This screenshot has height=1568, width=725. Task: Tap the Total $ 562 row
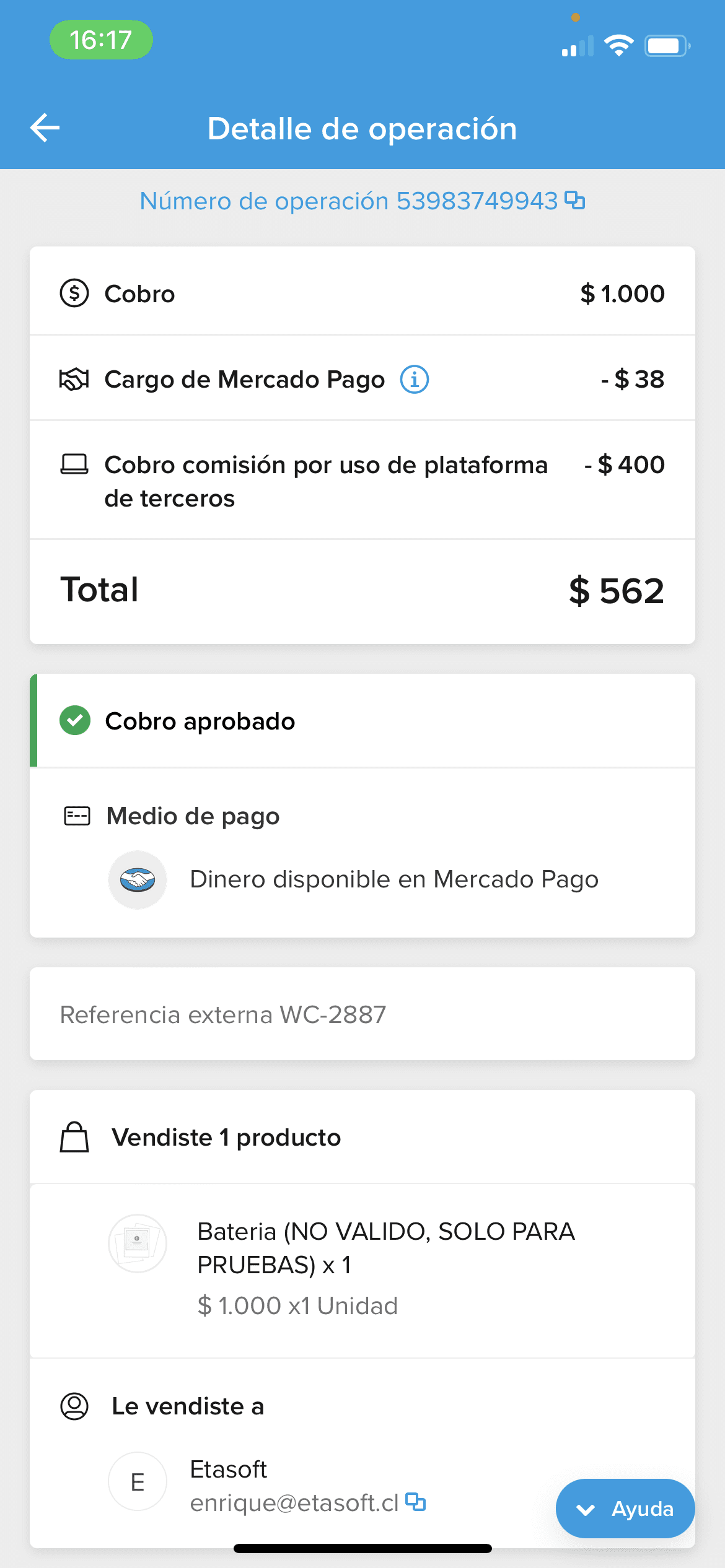(x=362, y=591)
